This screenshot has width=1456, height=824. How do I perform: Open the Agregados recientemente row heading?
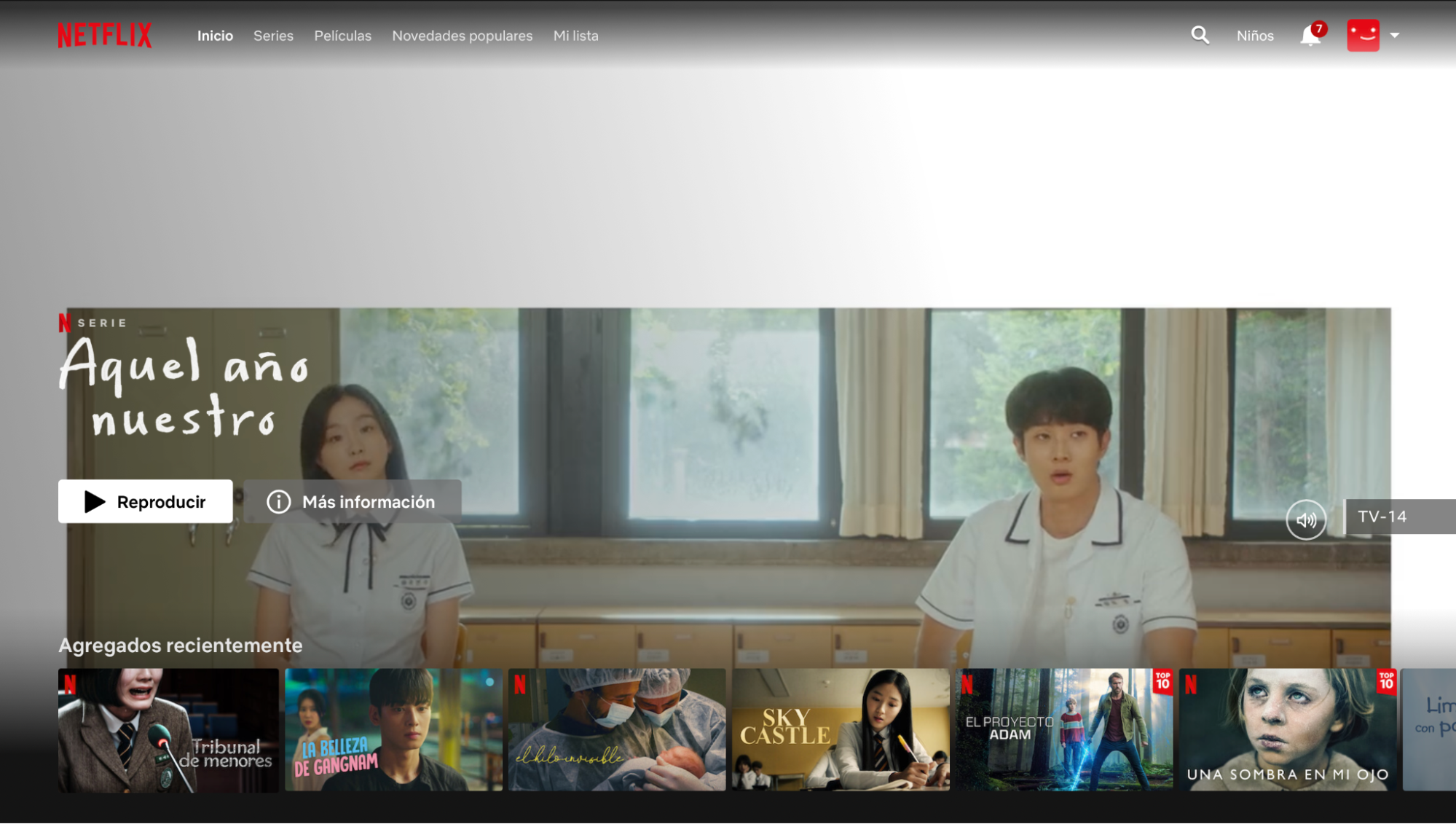[x=180, y=646]
